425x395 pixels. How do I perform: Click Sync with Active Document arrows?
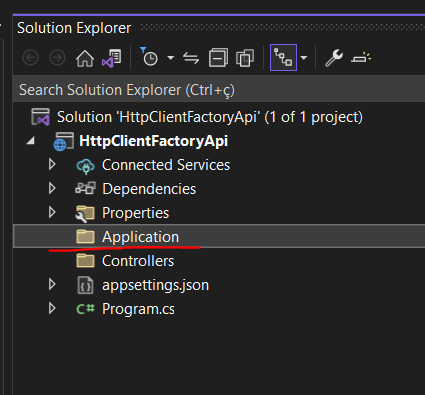pos(191,58)
